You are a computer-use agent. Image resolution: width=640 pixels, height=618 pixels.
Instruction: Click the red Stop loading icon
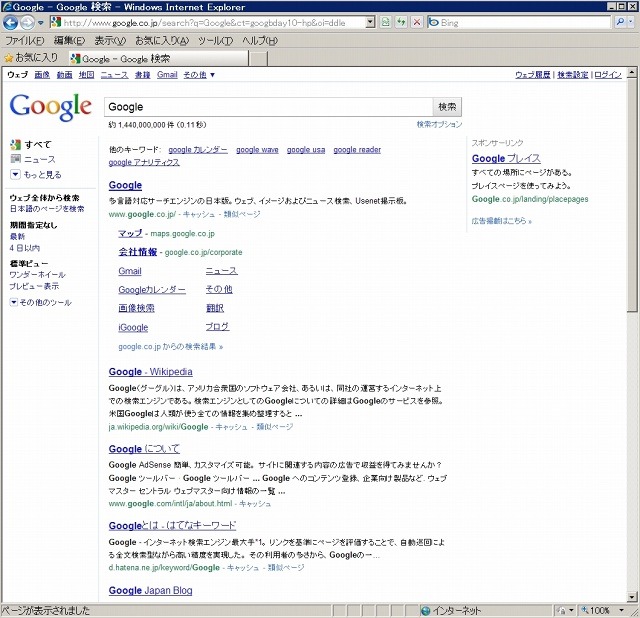(x=417, y=22)
